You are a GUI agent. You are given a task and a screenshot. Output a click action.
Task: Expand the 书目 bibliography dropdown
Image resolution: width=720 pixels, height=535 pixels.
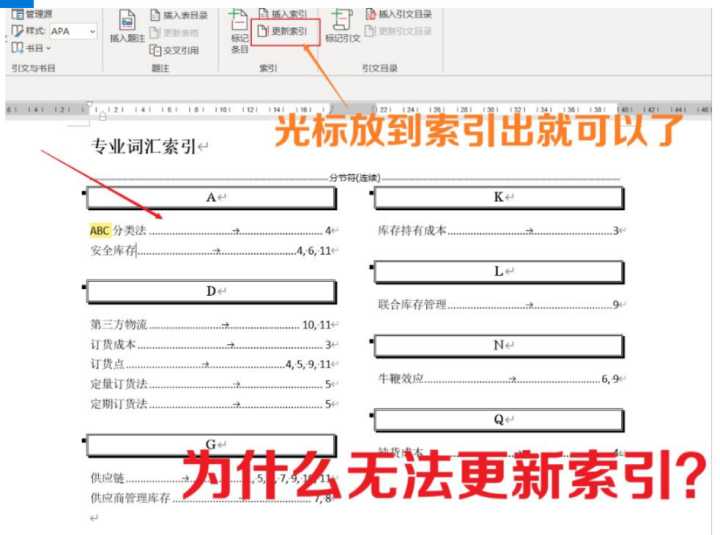click(x=31, y=48)
